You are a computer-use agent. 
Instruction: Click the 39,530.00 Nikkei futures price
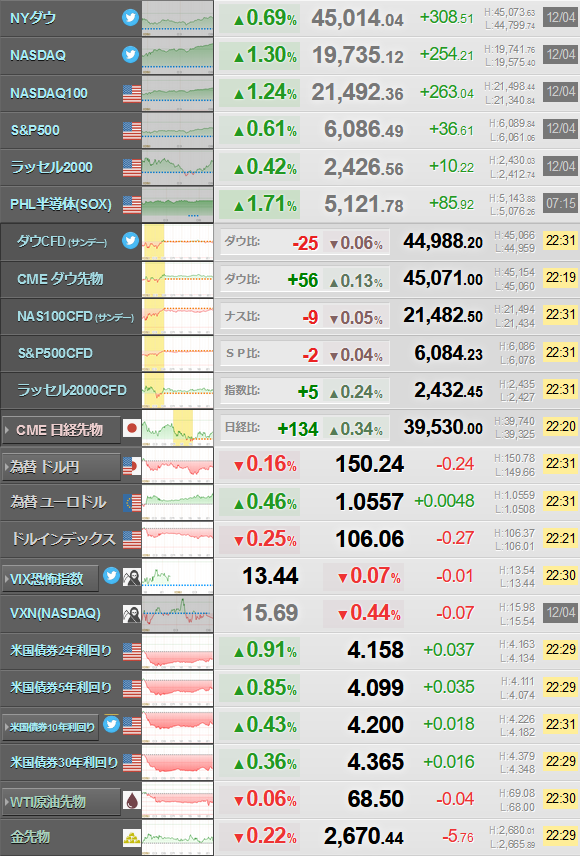(443, 427)
